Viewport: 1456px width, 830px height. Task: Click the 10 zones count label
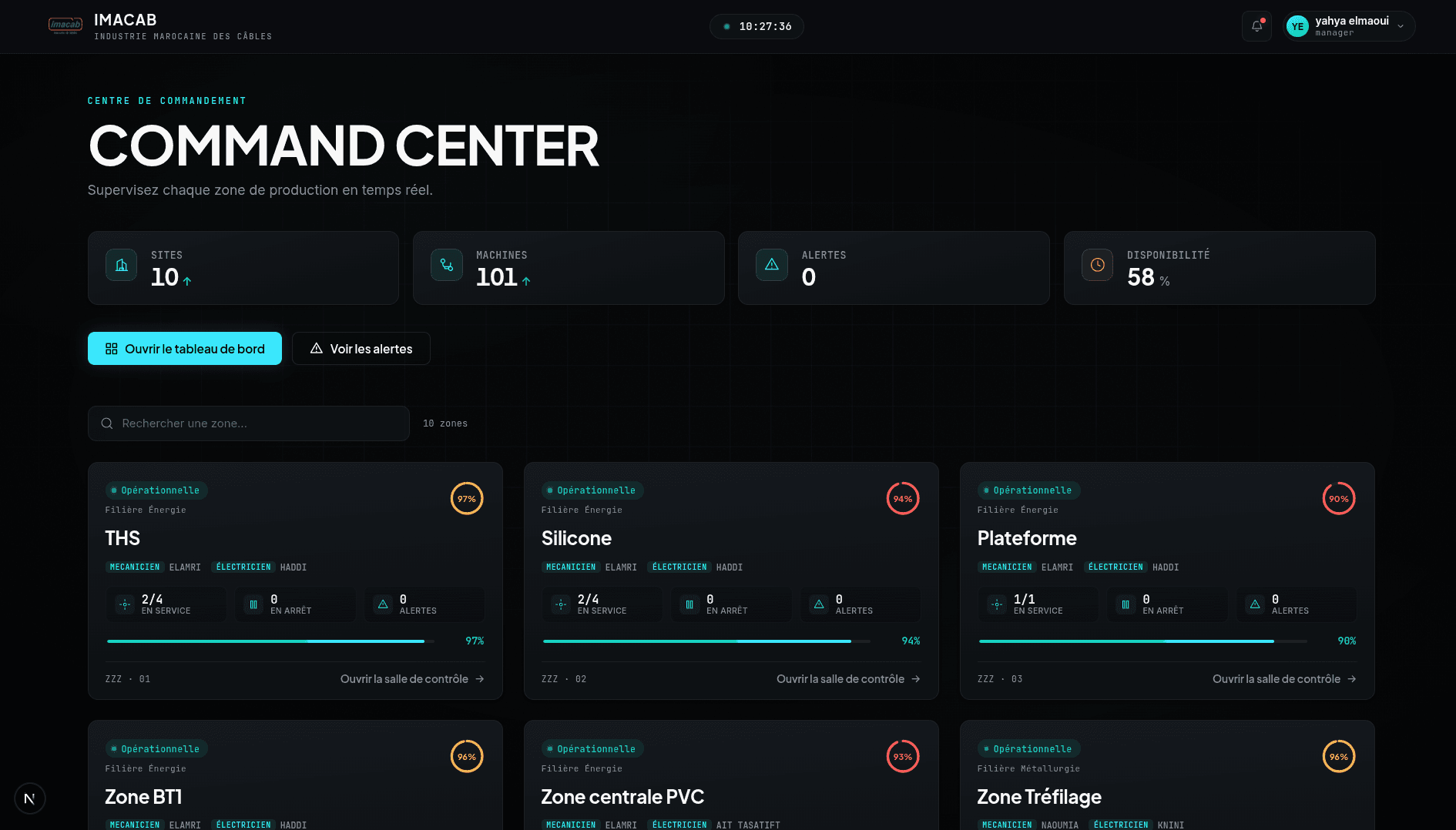click(445, 423)
